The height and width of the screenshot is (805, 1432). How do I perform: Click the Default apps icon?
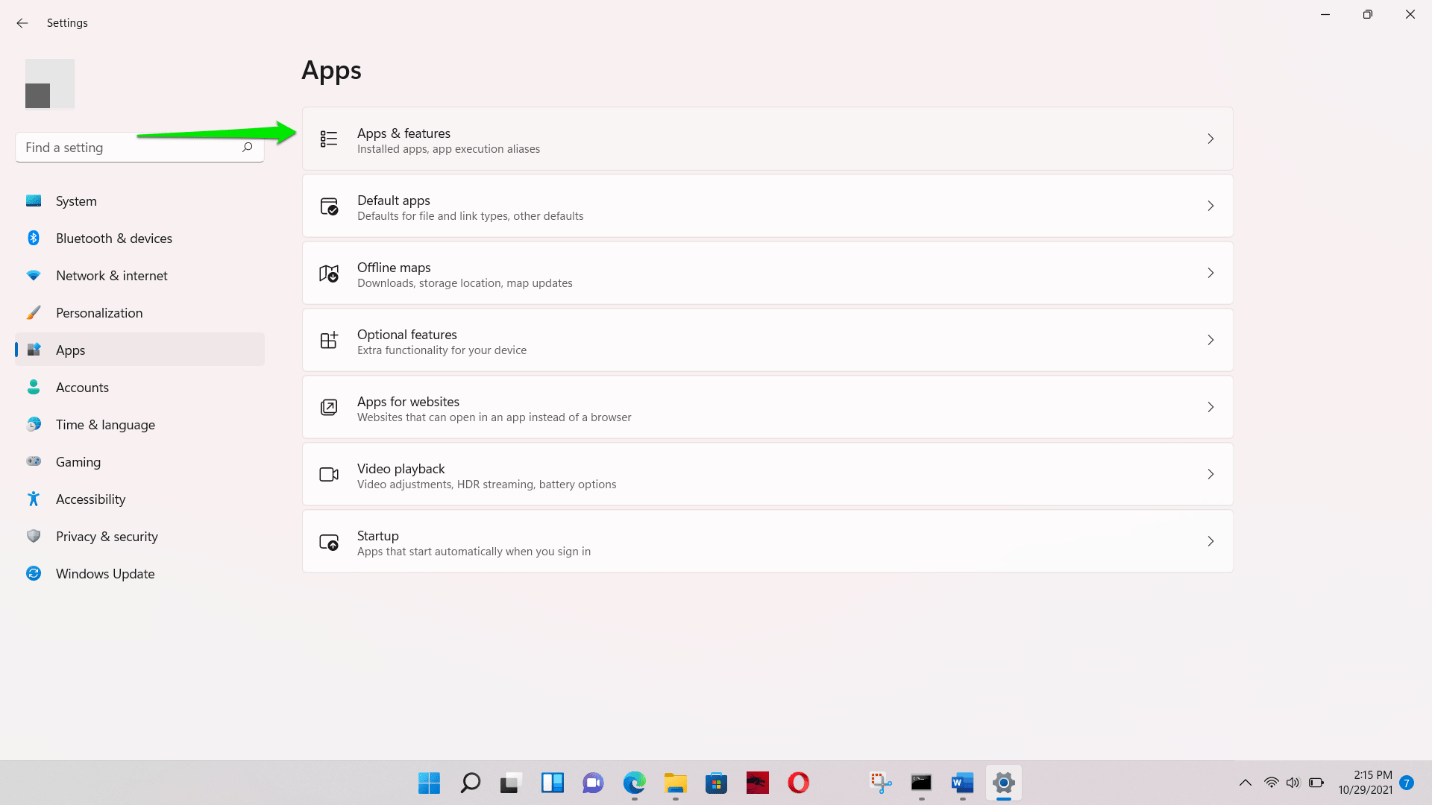pos(329,206)
